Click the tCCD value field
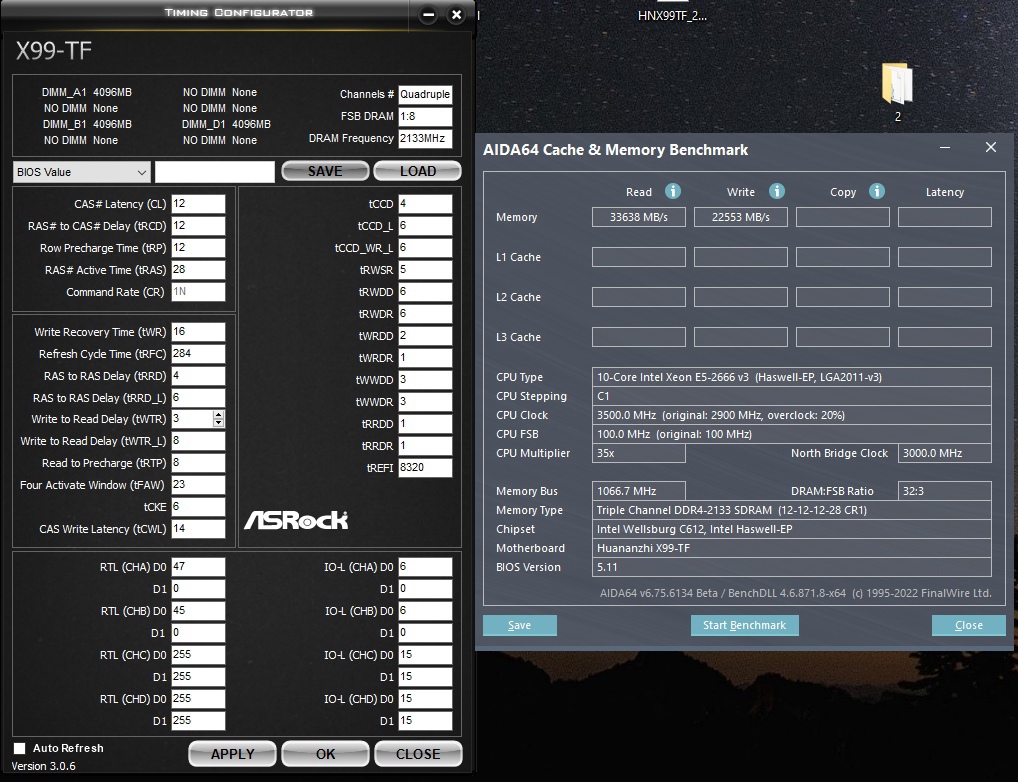 (425, 204)
